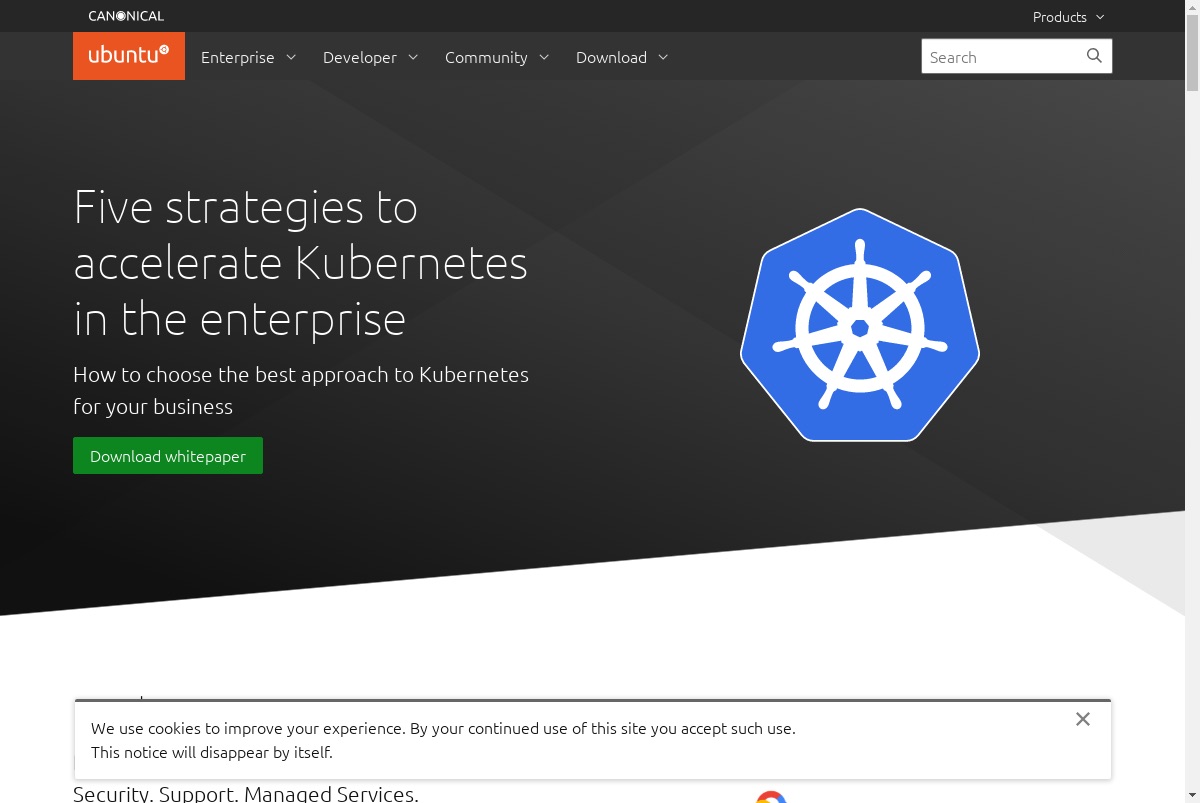Open the Developer menu

coord(371,57)
